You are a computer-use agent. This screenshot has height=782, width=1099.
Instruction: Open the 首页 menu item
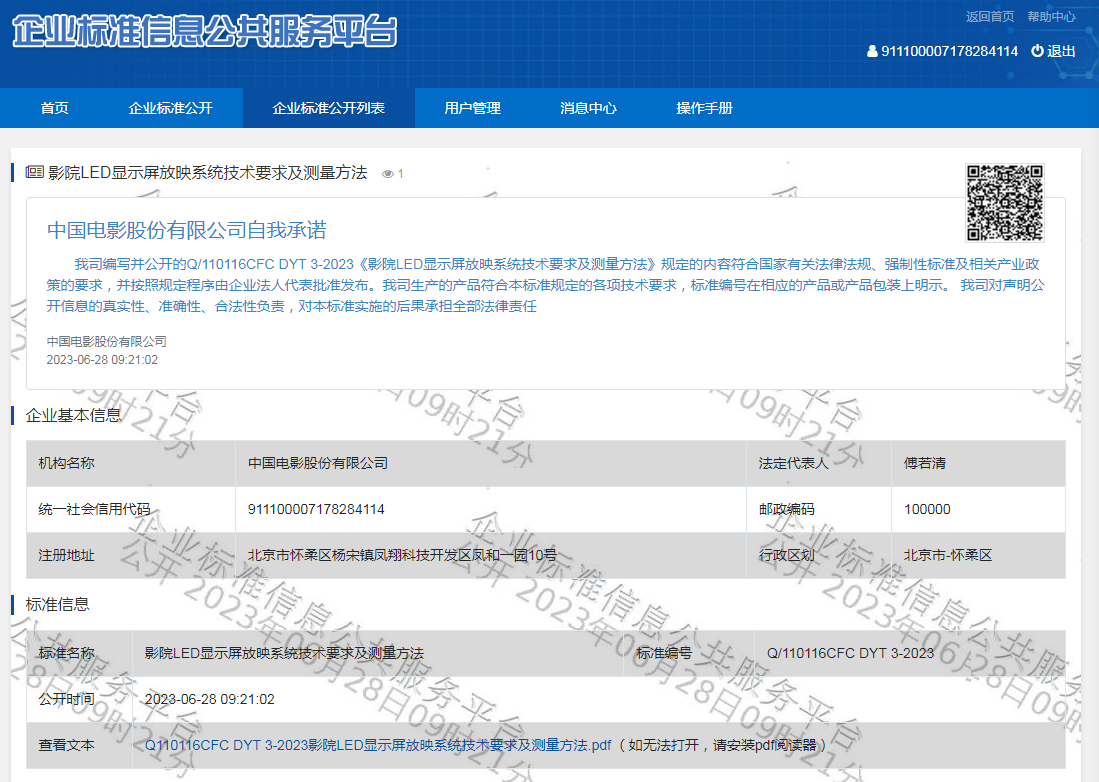[x=55, y=108]
